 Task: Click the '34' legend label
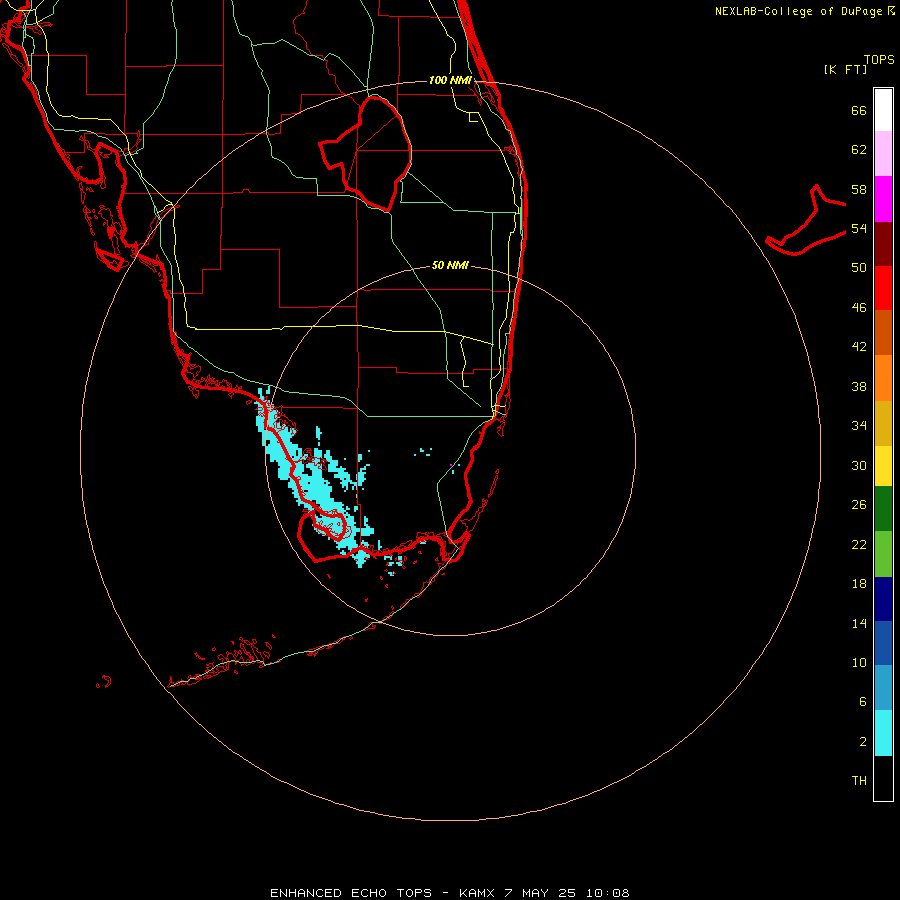[x=859, y=426]
